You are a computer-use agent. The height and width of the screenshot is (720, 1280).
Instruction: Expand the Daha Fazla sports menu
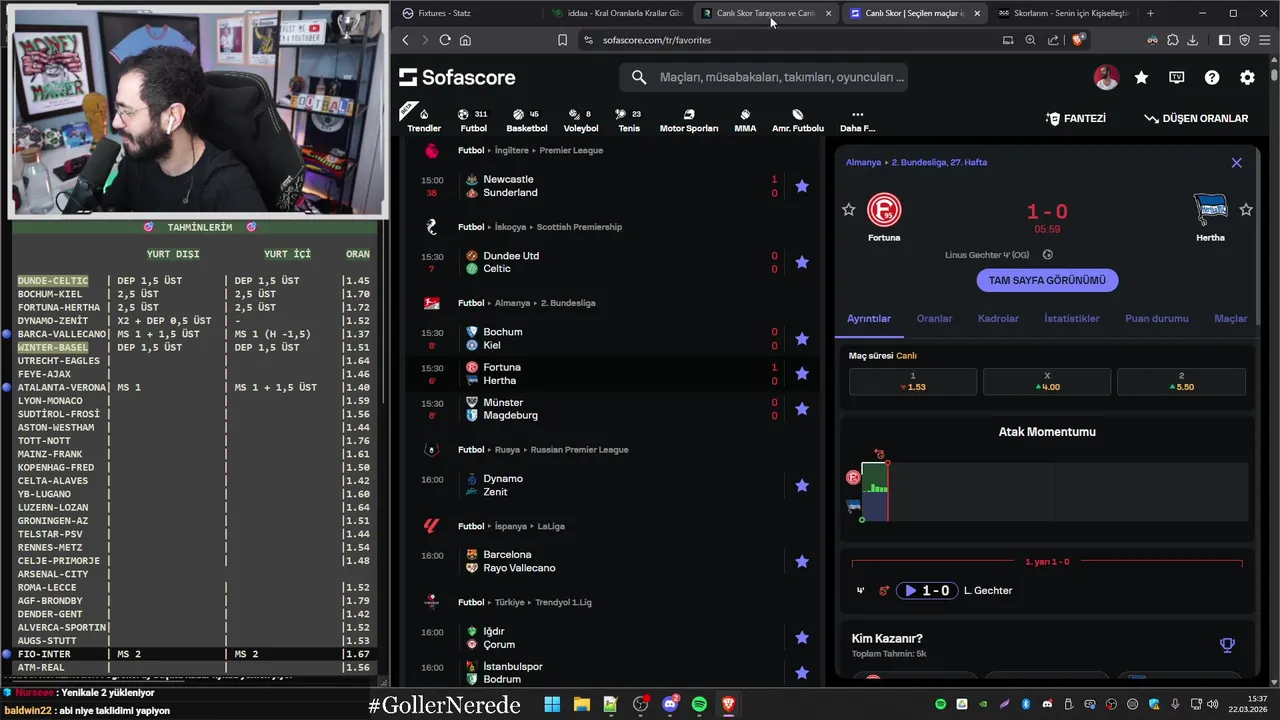(x=857, y=120)
